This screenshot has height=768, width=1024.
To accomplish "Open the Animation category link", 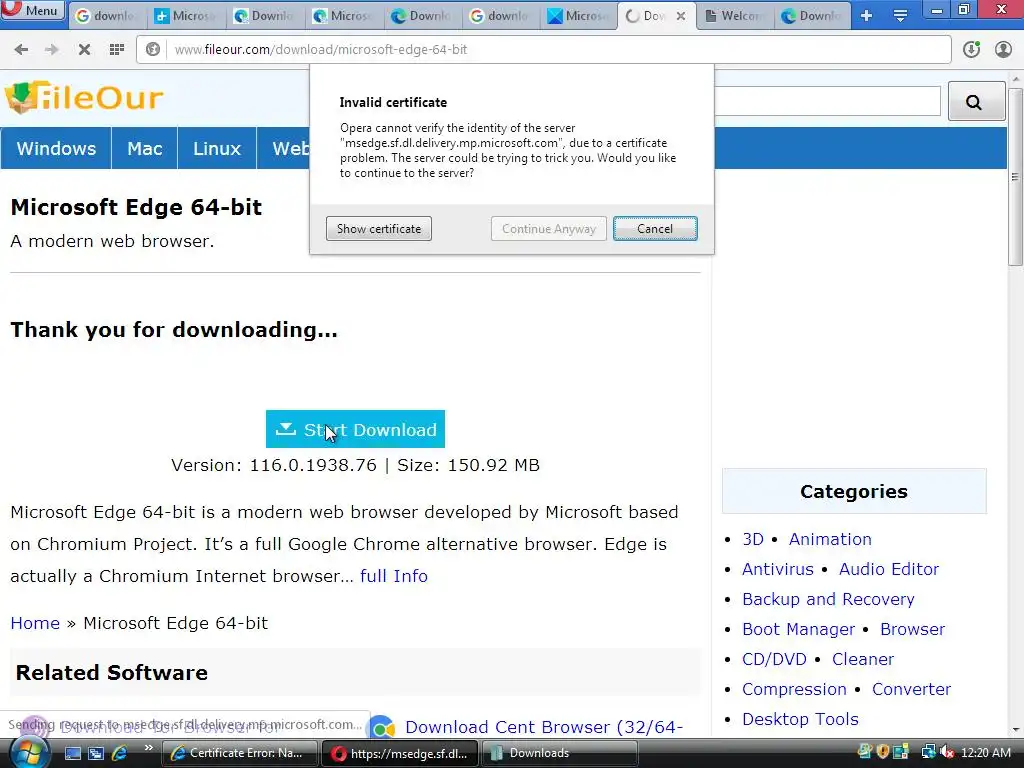I will click(830, 539).
